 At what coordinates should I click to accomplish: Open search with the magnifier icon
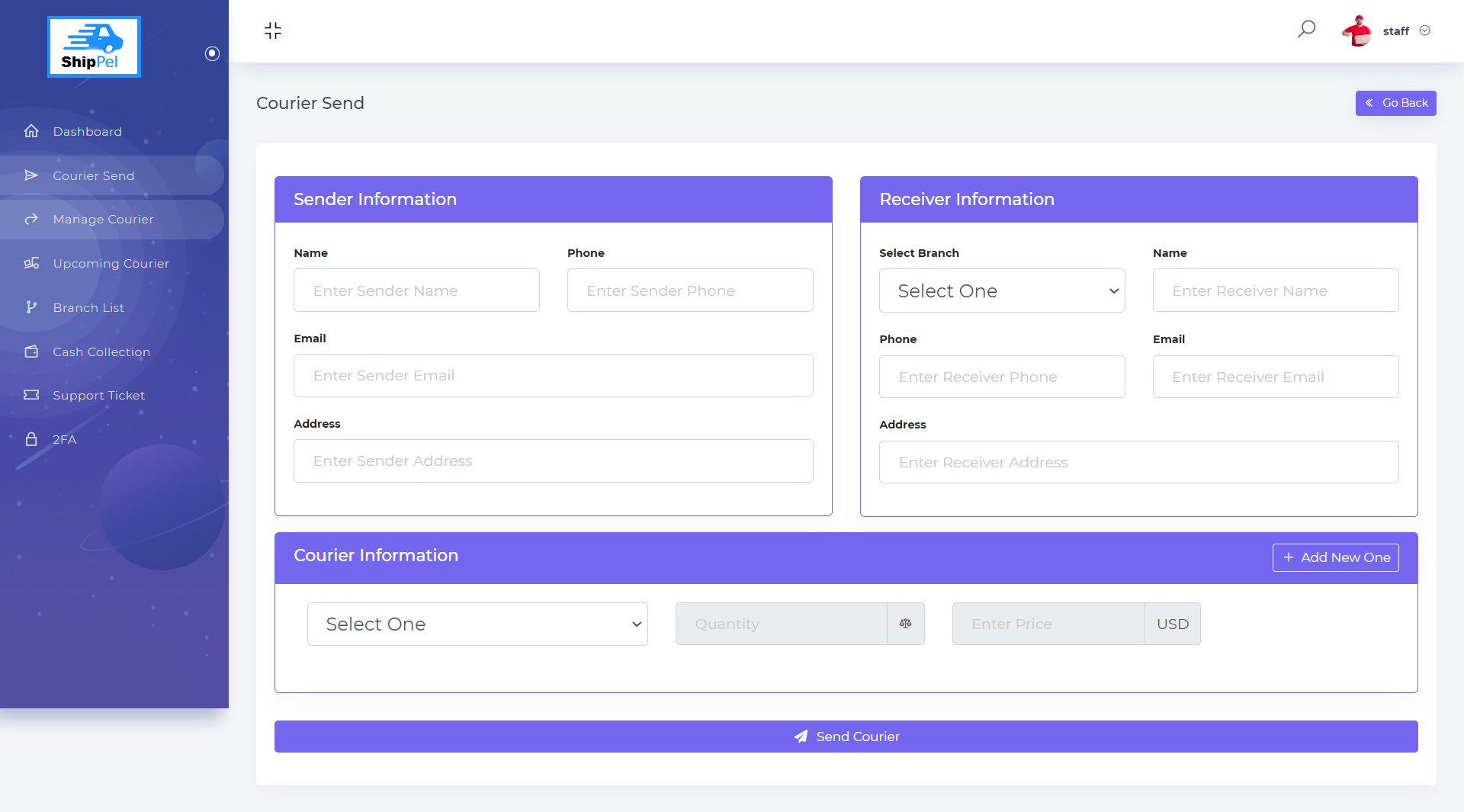(x=1307, y=29)
